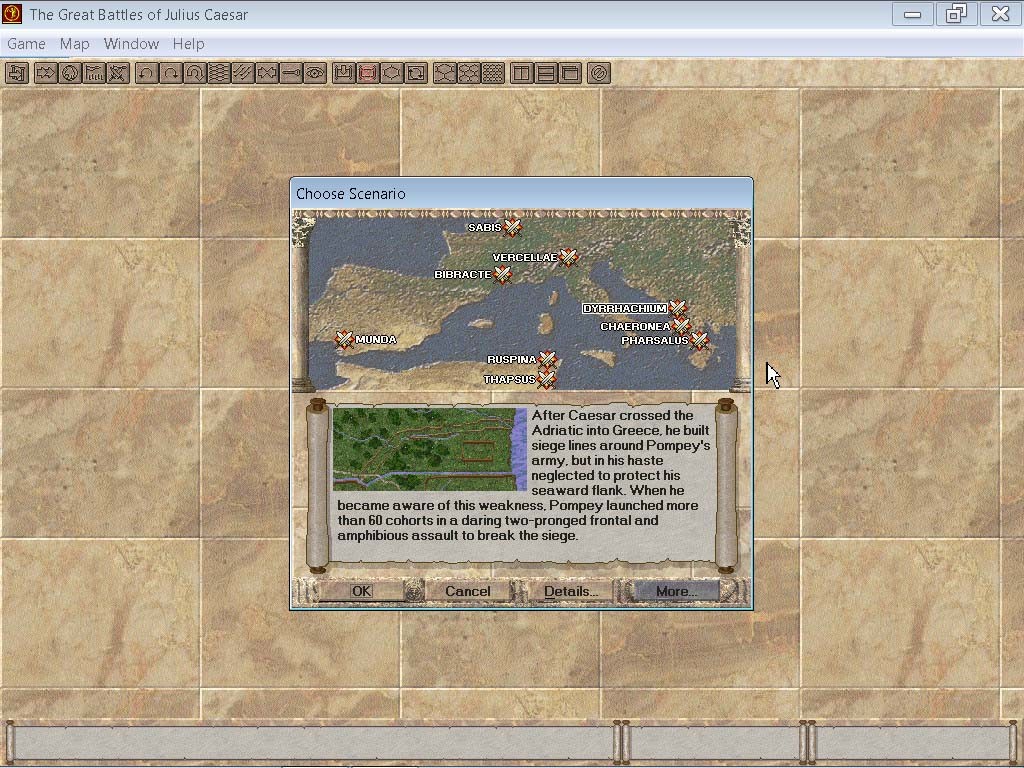Screen dimensions: 1024x768
Task: Restore down the game window
Action: point(955,14)
